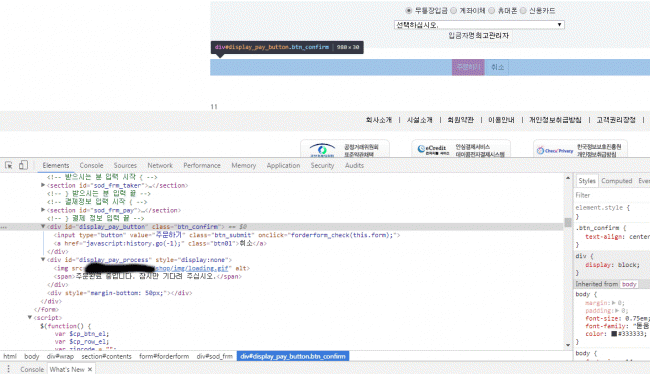The width and height of the screenshot is (650, 374).
Task: Click the text-align property in .btn_confirm rule
Action: (x=604, y=236)
